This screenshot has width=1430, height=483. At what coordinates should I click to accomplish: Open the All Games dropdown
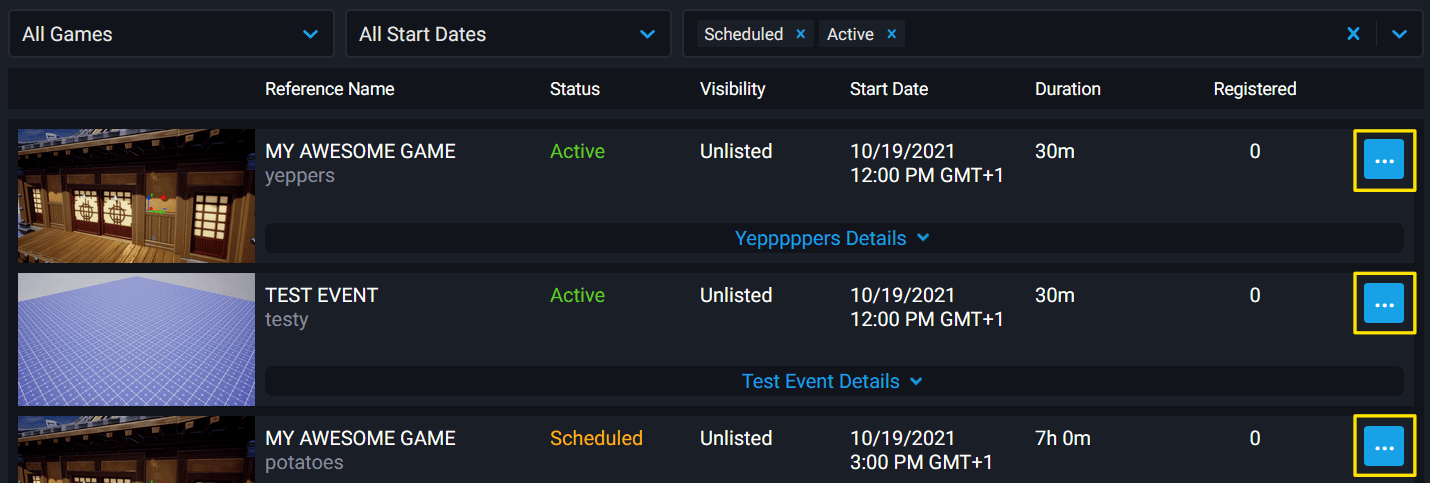pyautogui.click(x=171, y=34)
